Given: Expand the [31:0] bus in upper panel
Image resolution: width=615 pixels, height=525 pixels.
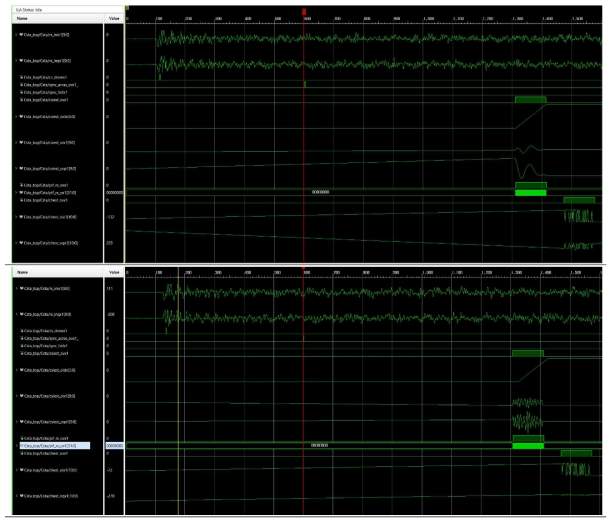Looking at the screenshot, I should (16, 193).
